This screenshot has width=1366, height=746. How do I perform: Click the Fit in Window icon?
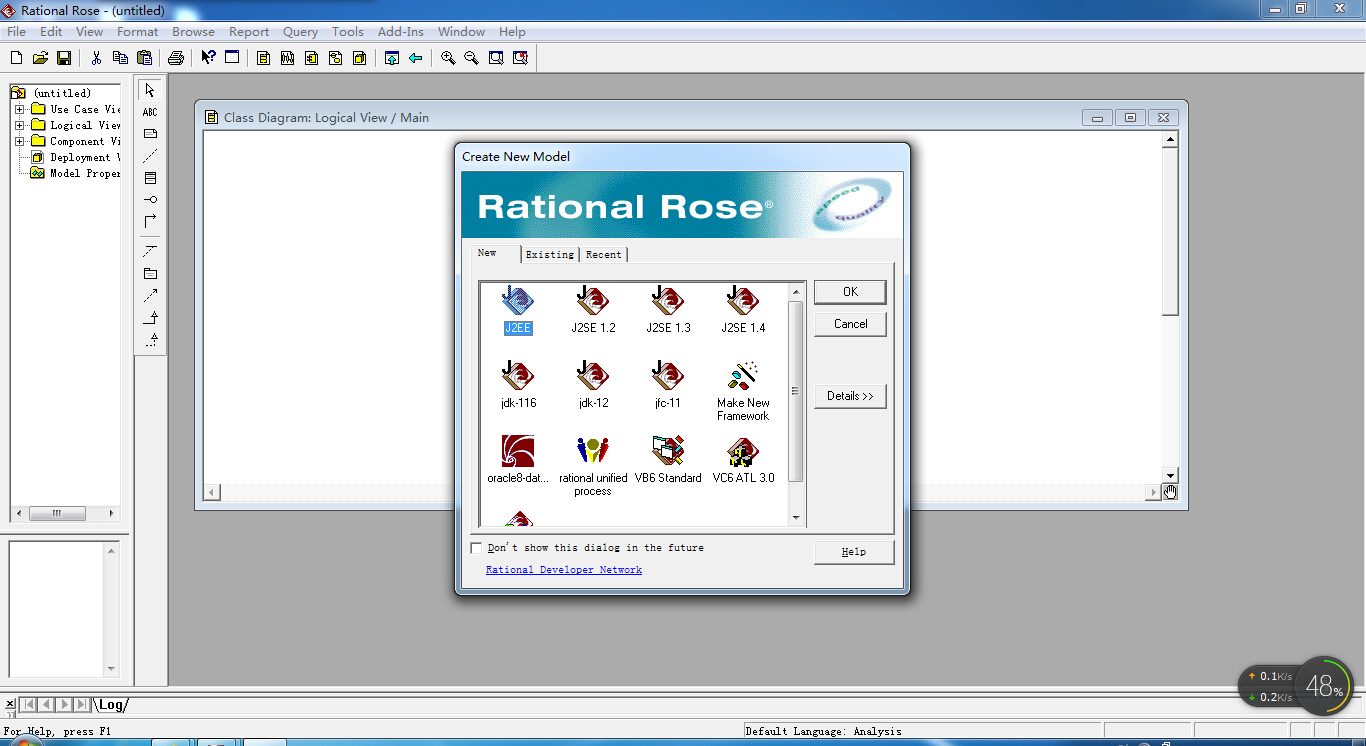(x=496, y=58)
